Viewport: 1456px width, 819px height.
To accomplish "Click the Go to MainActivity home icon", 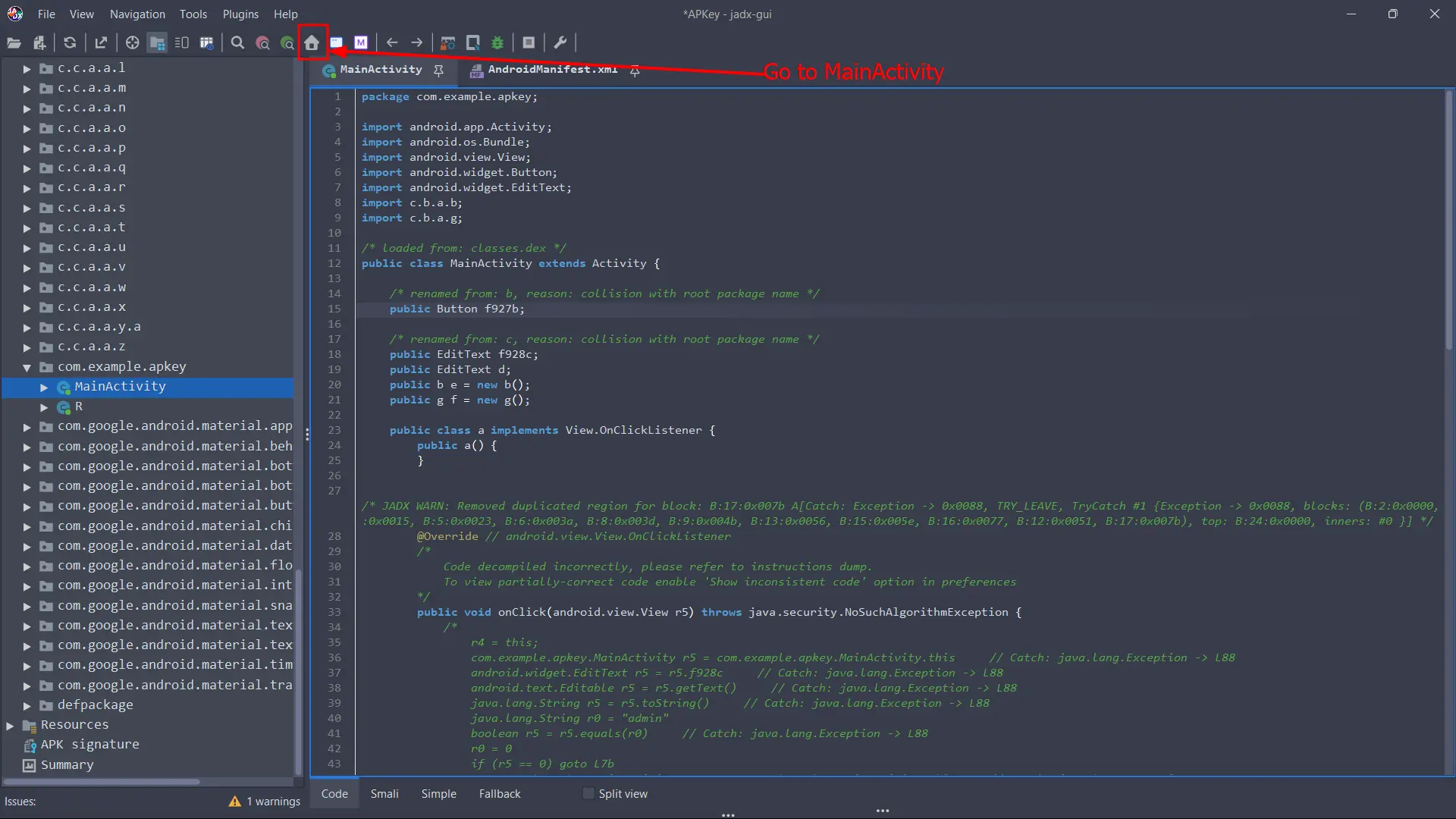I will (x=312, y=43).
